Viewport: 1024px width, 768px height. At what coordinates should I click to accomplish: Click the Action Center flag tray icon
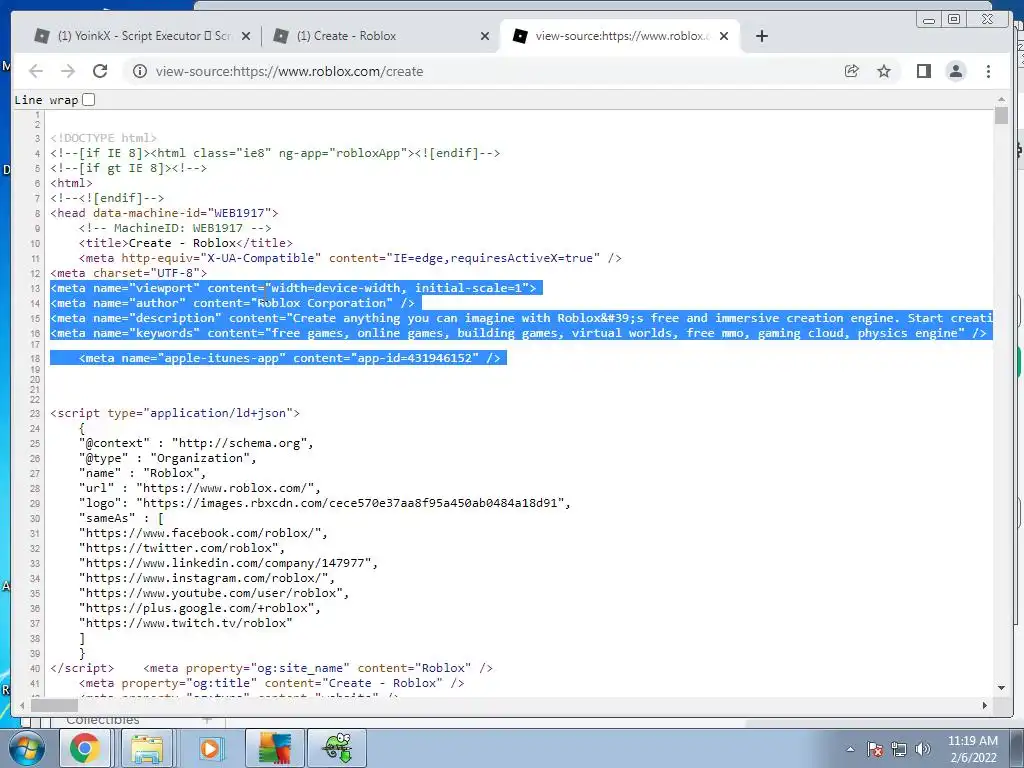875,749
